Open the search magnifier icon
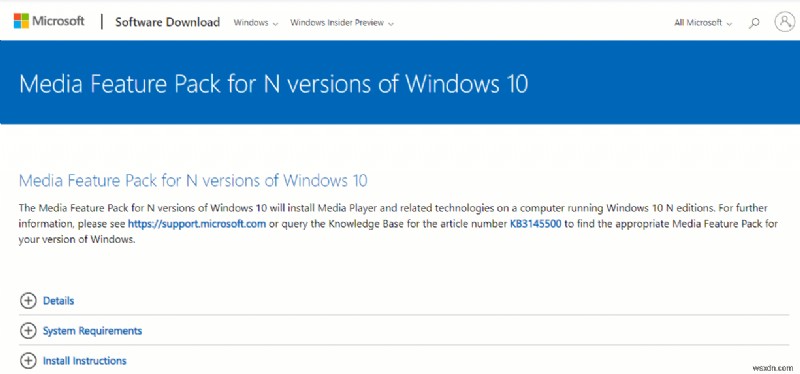This screenshot has width=800, height=374. [754, 23]
